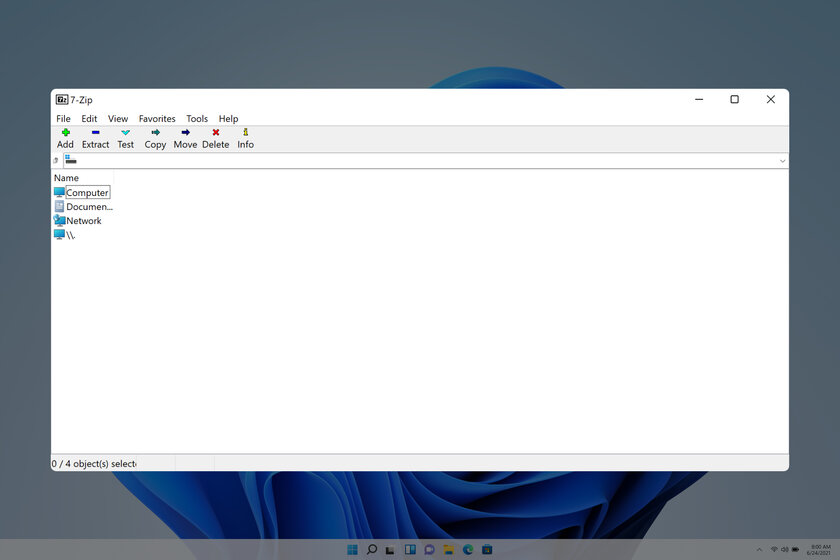Open the View menu
This screenshot has height=560, width=840.
[x=118, y=118]
